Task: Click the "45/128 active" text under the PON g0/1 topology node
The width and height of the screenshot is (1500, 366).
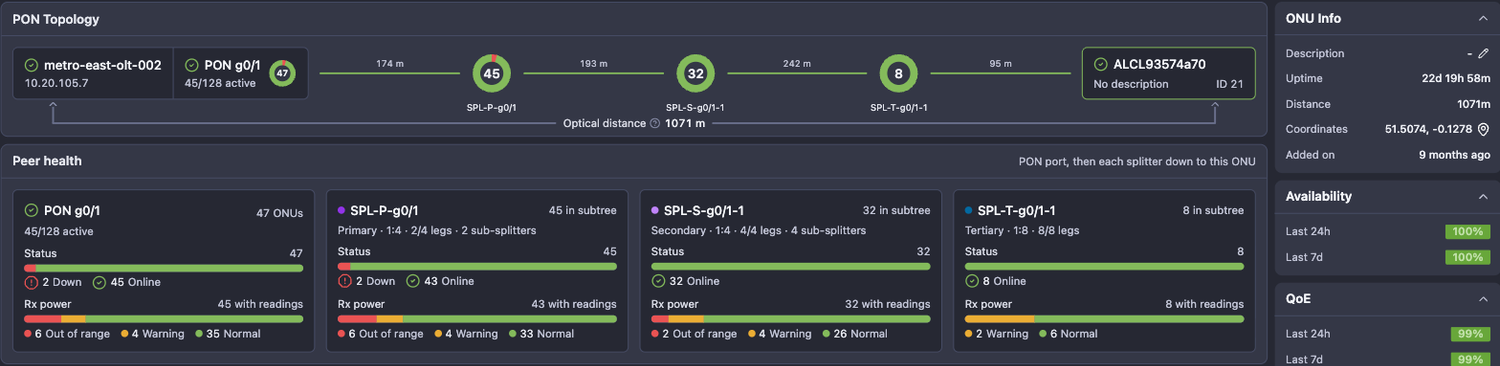Action: click(x=220, y=83)
